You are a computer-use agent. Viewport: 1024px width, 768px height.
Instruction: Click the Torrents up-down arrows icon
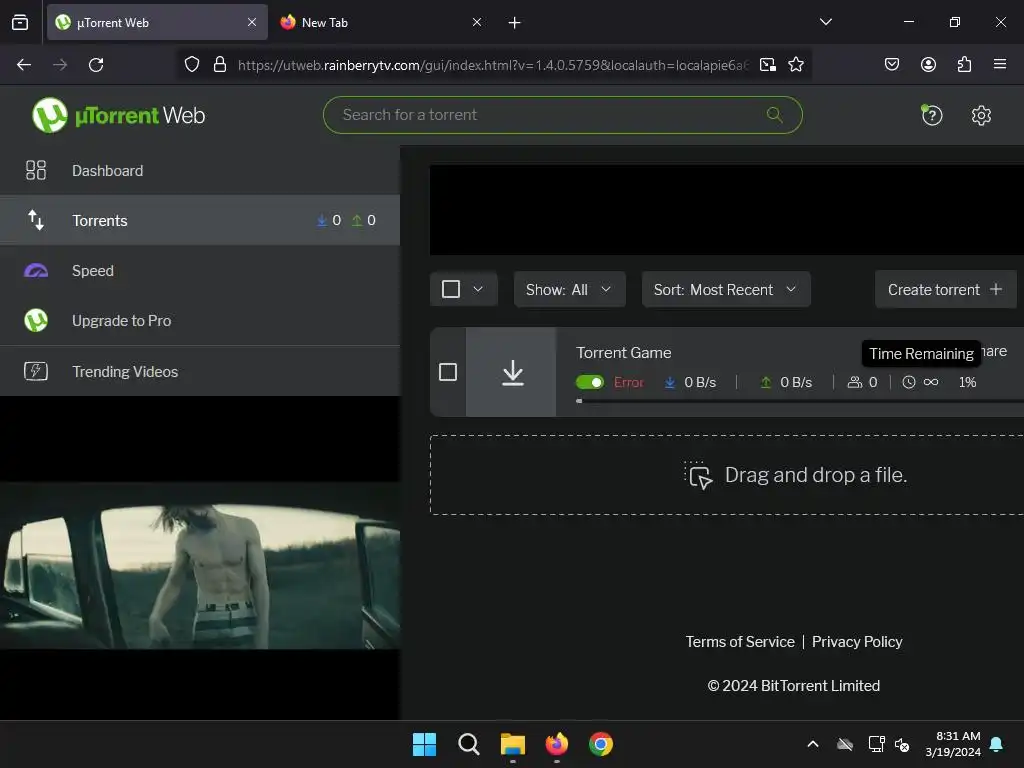(x=36, y=220)
